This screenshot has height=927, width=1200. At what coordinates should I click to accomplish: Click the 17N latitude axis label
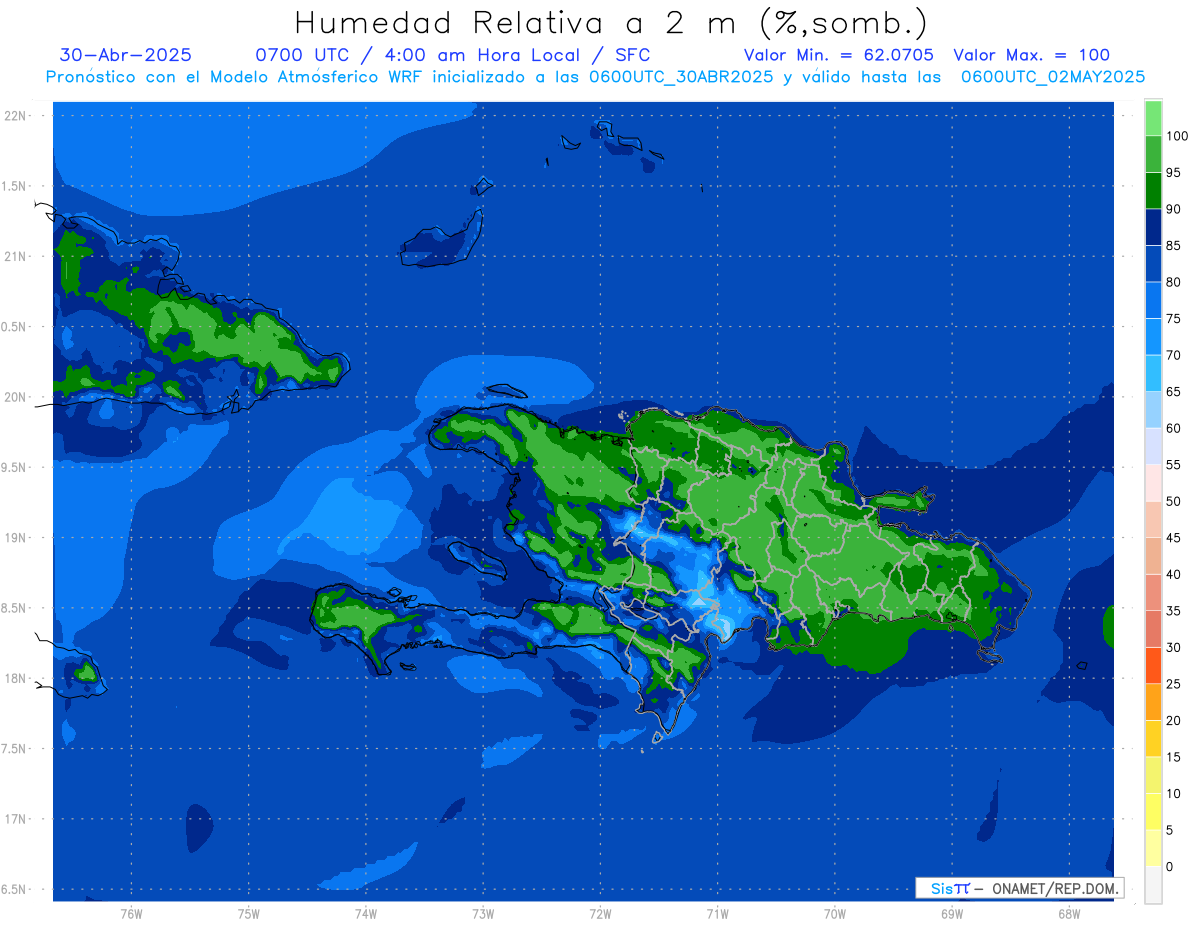(16, 819)
